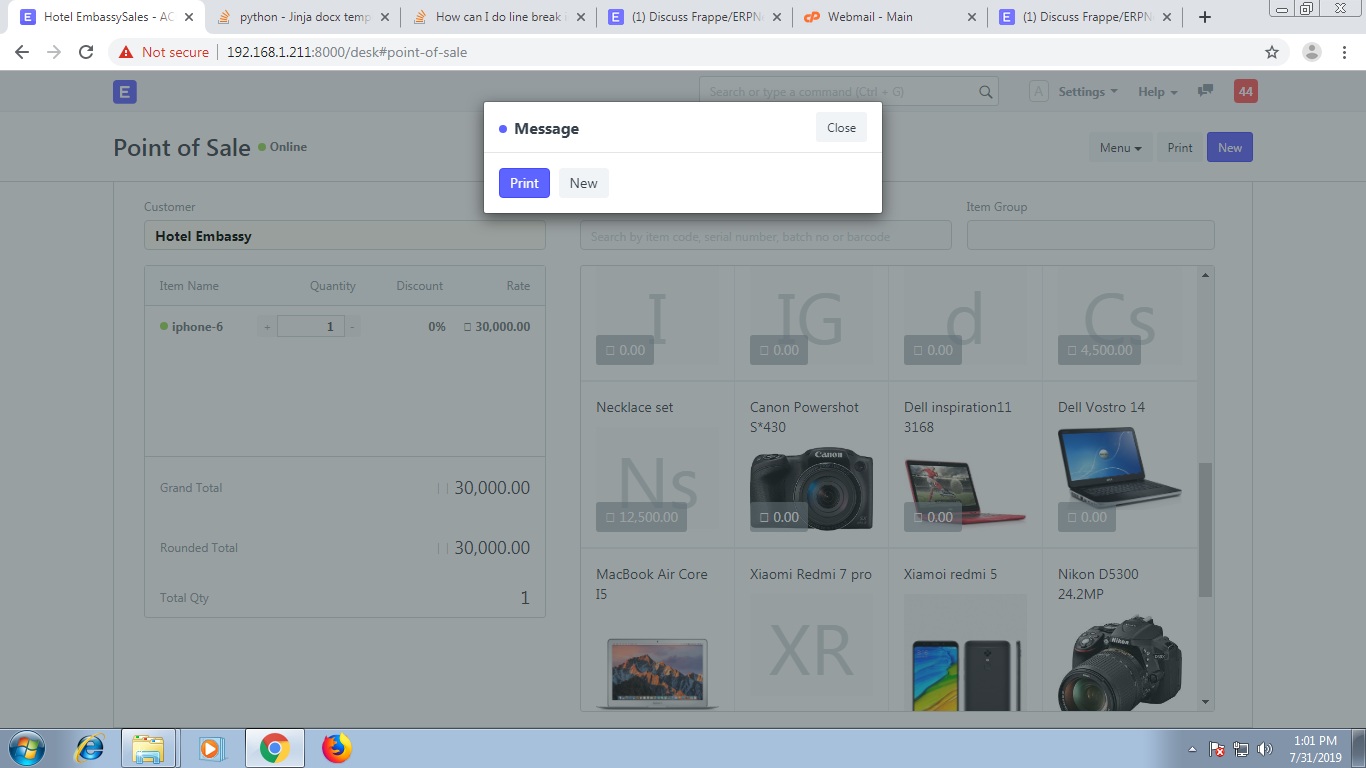Viewport: 1366px width, 768px height.
Task: Click the user avatar 'A' icon
Action: click(1039, 92)
